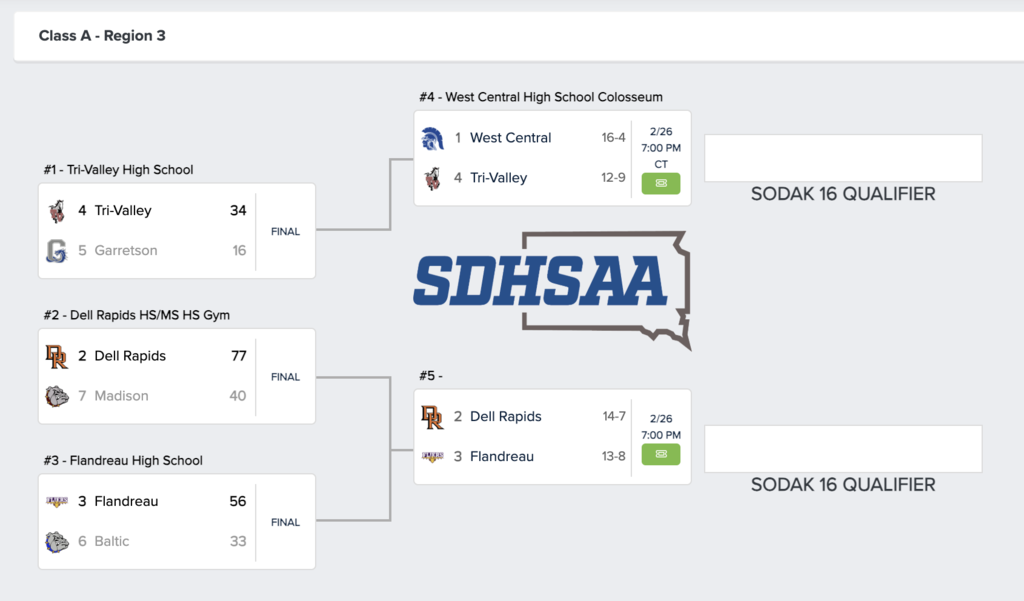Click the green ticket icon for West Central vs Tri-Valley
The image size is (1024, 601).
tap(660, 184)
